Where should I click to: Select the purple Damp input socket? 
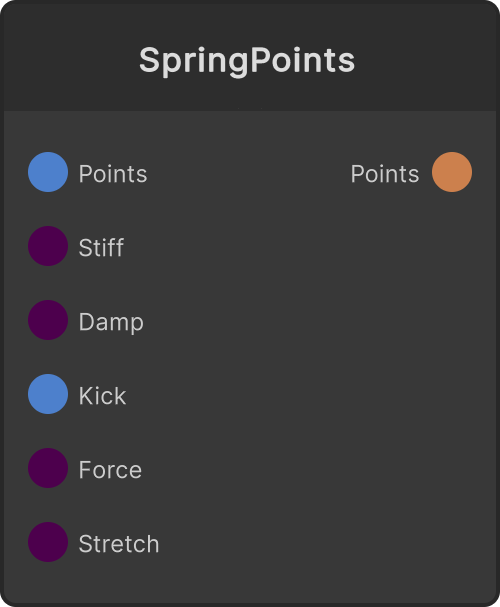click(x=48, y=320)
